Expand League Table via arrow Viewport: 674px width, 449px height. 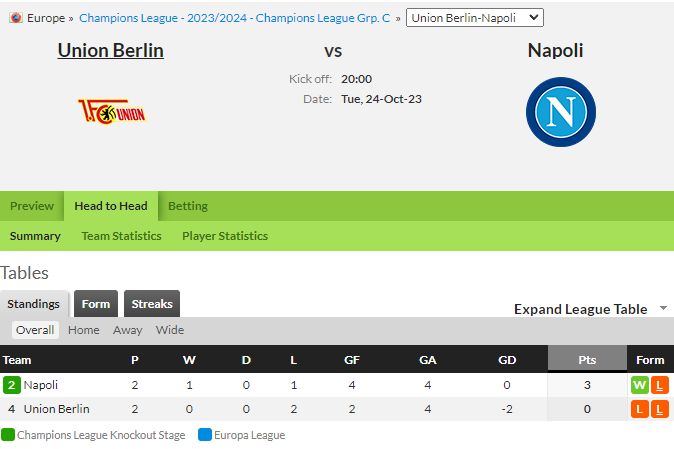click(663, 308)
